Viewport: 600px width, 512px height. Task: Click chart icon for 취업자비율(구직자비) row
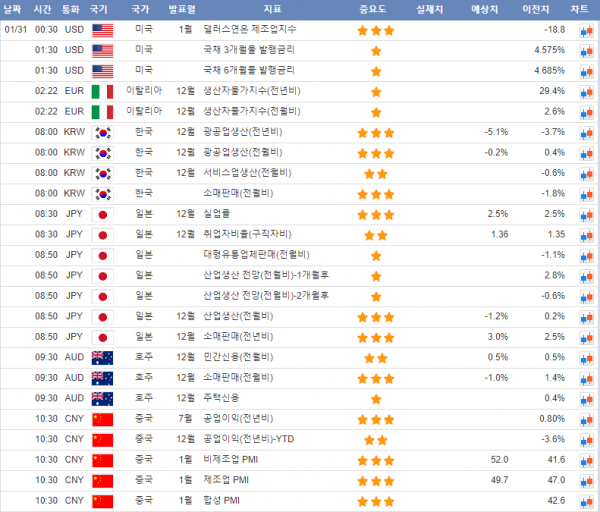pyautogui.click(x=585, y=235)
